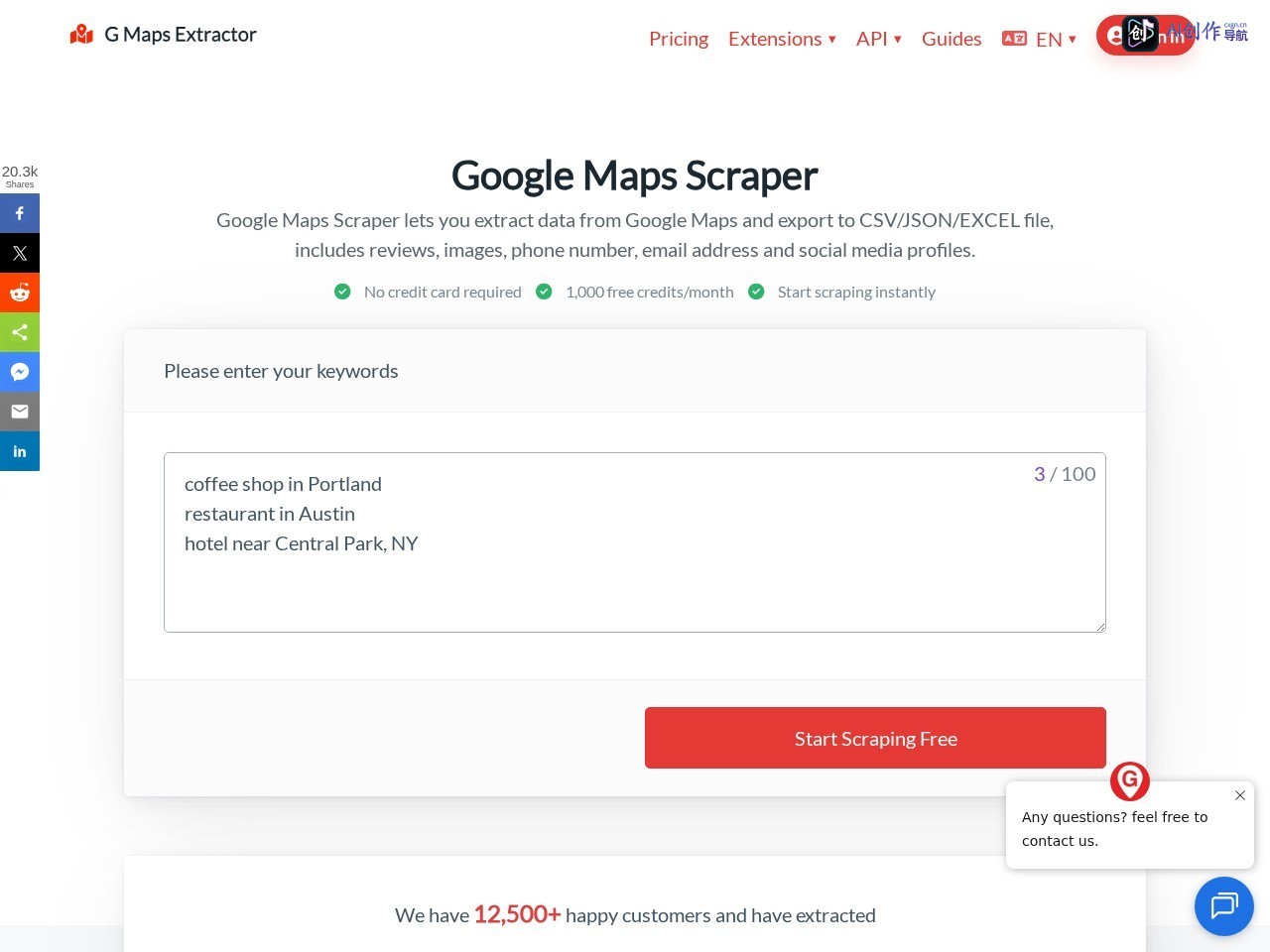Open the blue live chat button
This screenshot has height=952, width=1270.
(x=1224, y=906)
